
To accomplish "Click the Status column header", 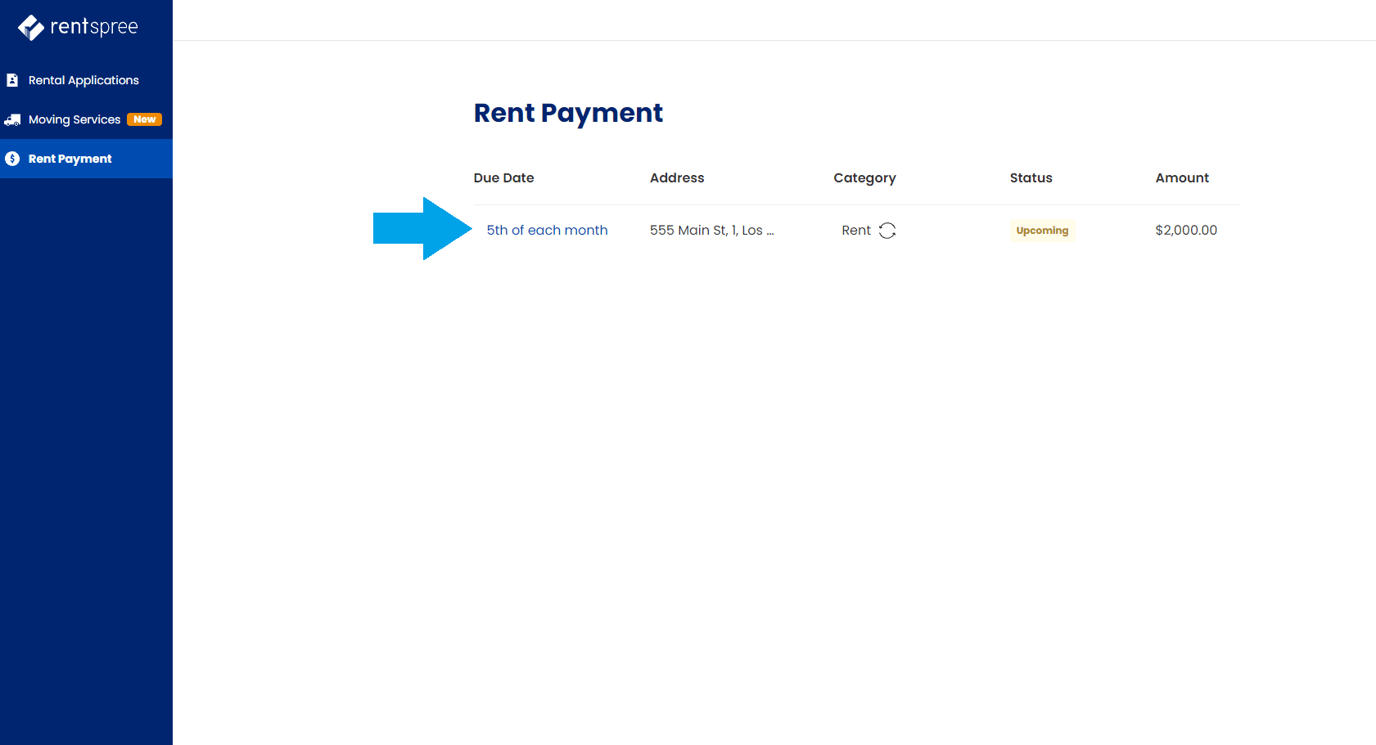I will [1031, 177].
